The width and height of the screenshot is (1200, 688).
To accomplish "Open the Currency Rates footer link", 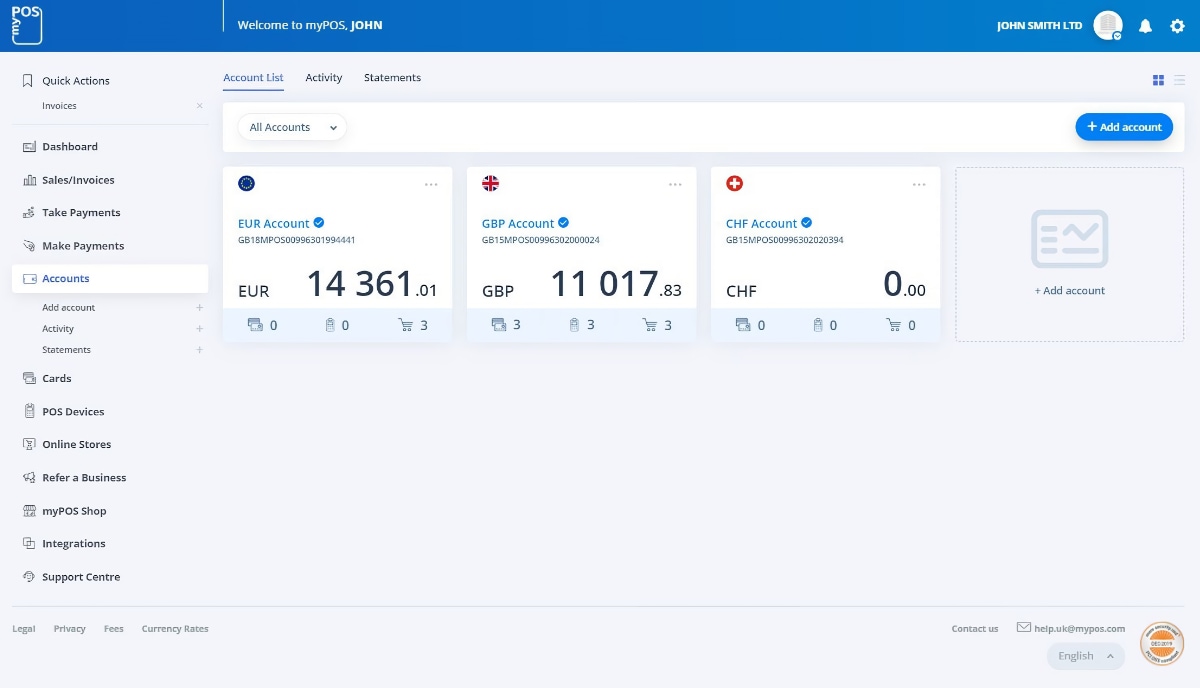I will (175, 629).
